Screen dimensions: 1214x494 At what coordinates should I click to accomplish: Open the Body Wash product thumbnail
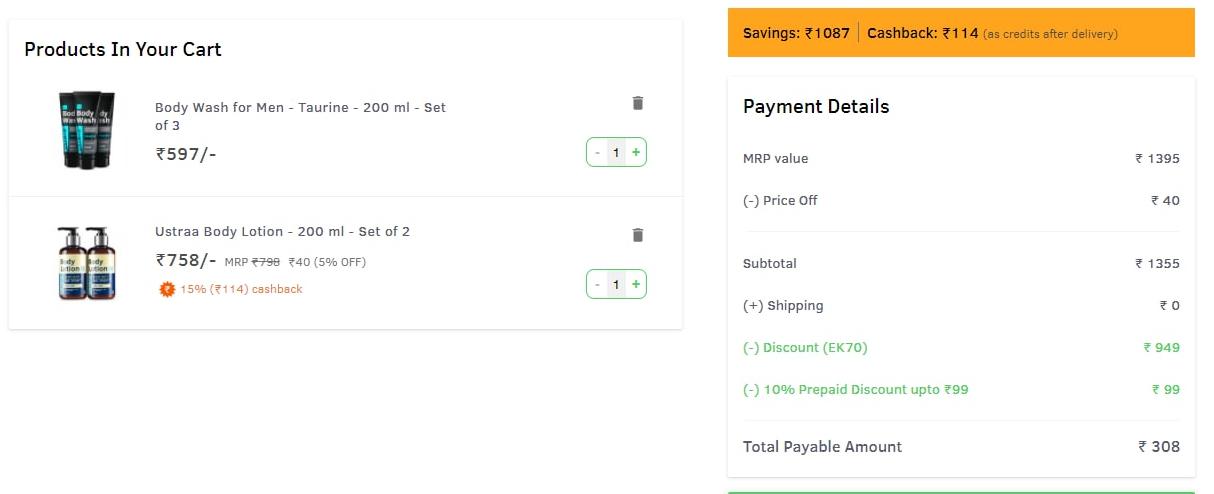[86, 130]
